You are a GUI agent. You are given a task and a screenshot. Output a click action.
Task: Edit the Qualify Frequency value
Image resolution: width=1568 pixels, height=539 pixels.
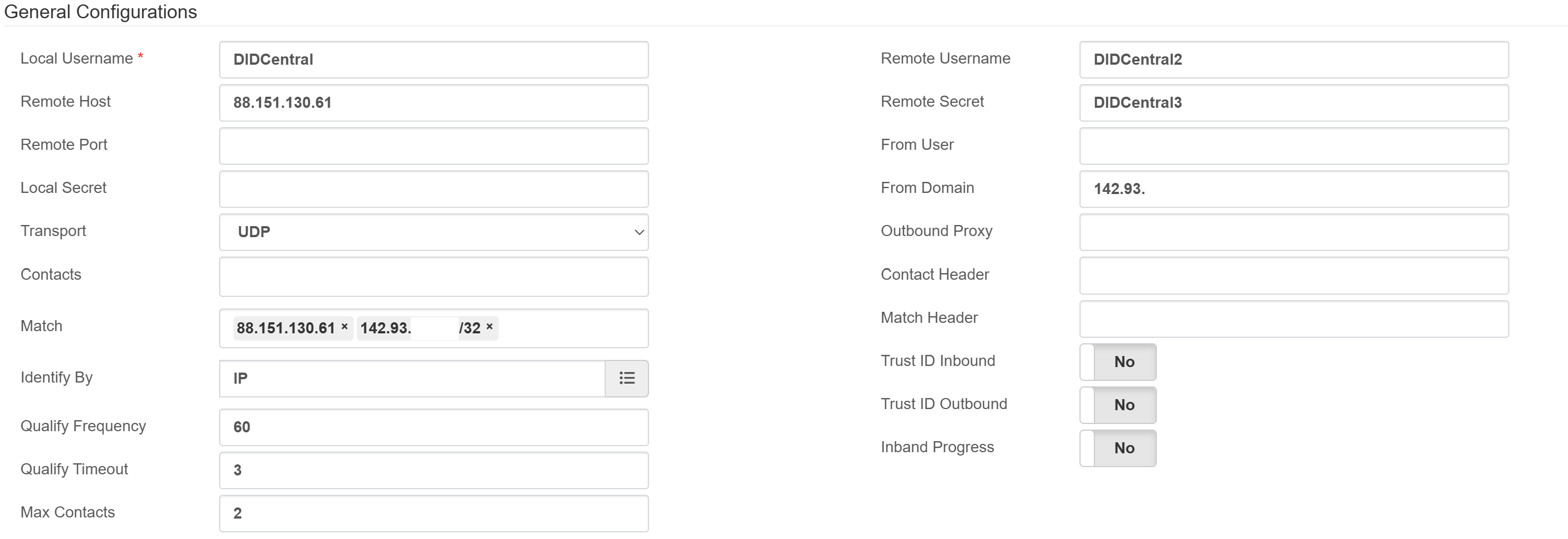click(434, 427)
